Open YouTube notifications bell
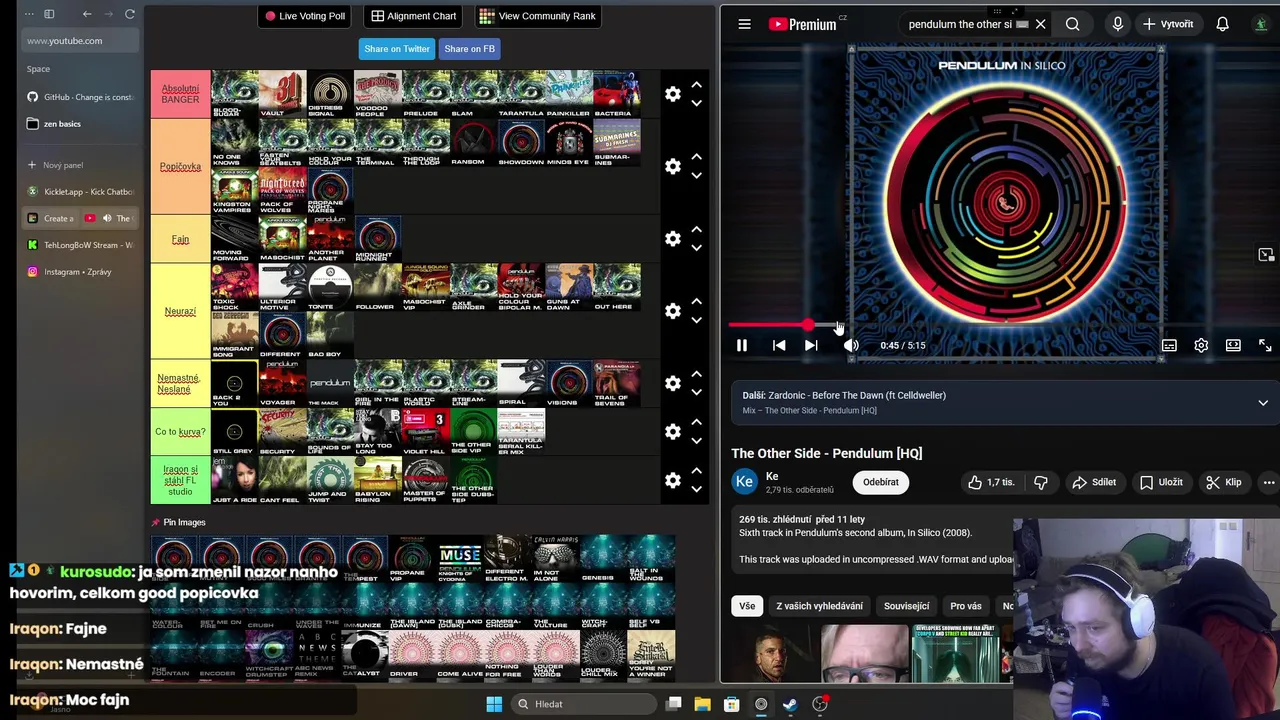 [1222, 24]
